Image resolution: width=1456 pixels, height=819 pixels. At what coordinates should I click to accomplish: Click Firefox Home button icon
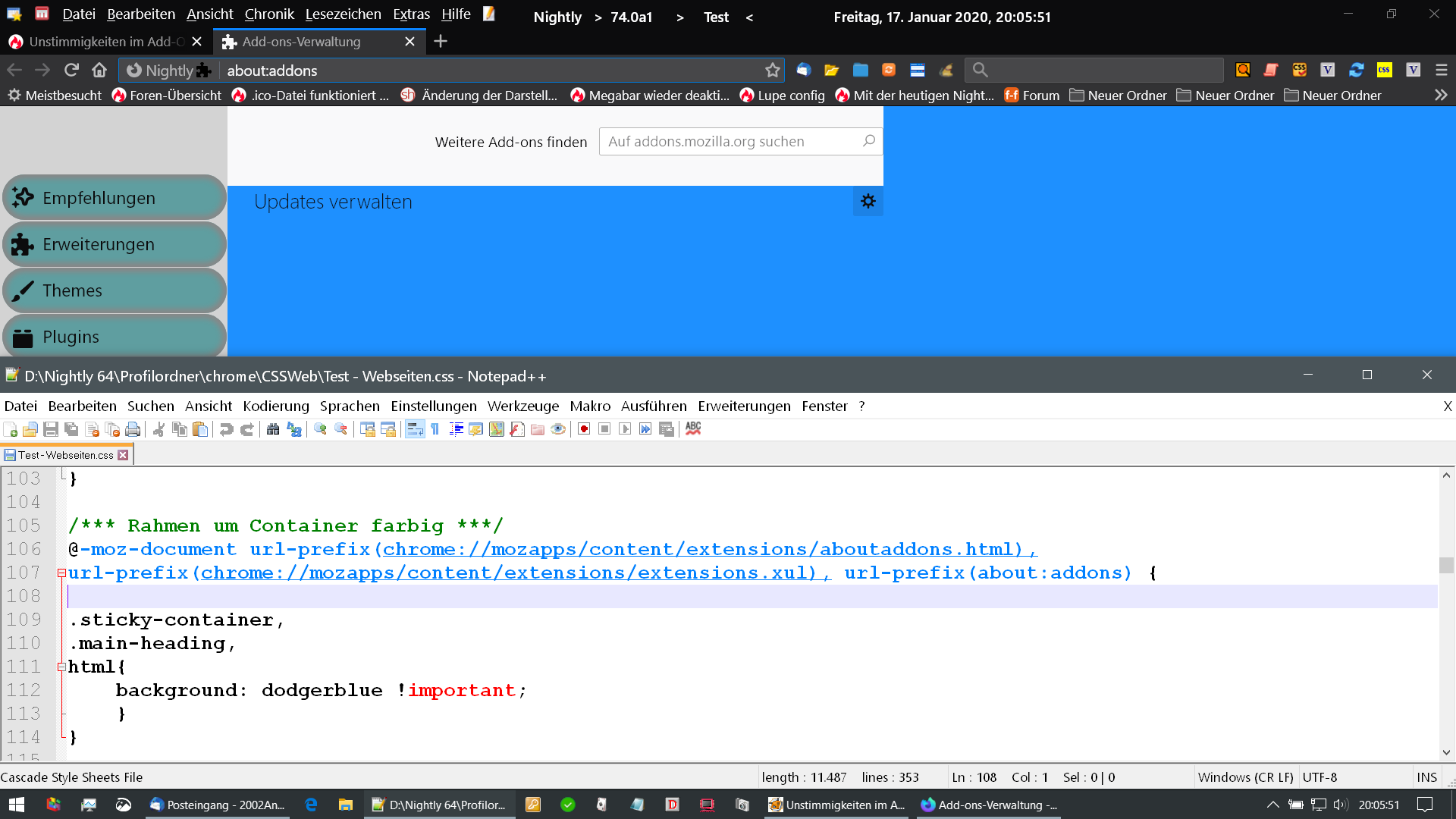coord(99,71)
